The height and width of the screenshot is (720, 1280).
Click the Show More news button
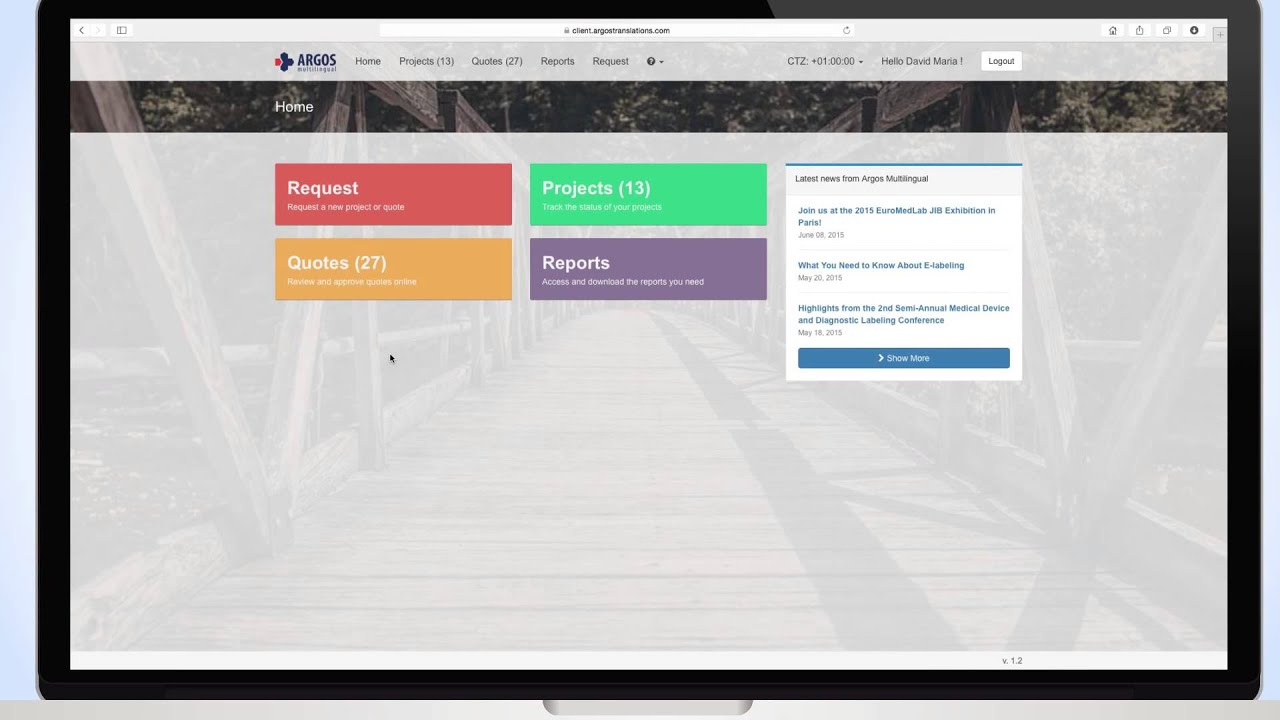pos(904,358)
